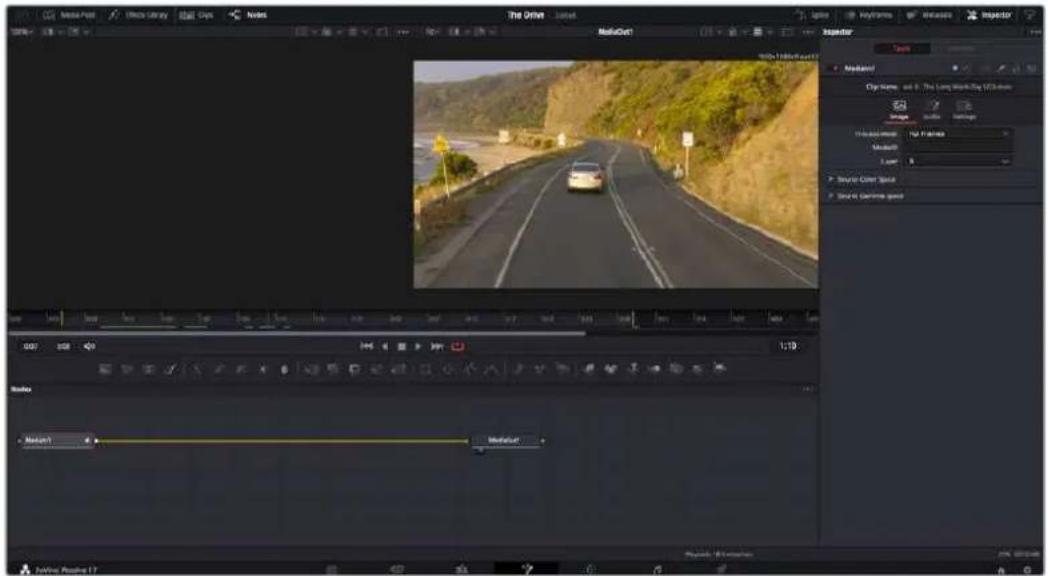The width and height of the screenshot is (1048, 576).
Task: Add a pEmitter particle node from toolbar
Action: [519, 368]
